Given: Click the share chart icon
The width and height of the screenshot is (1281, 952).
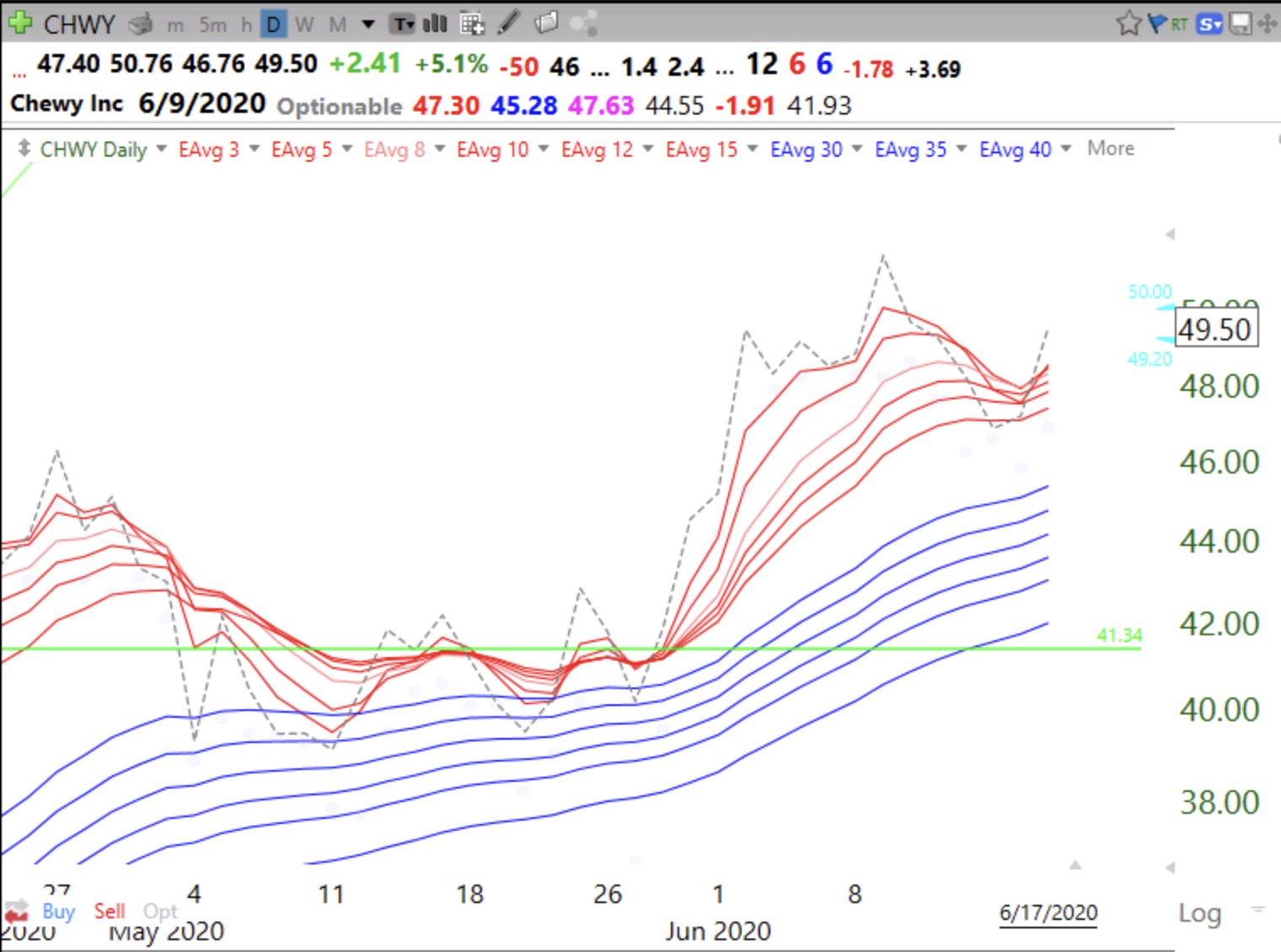Looking at the screenshot, I should (x=583, y=23).
